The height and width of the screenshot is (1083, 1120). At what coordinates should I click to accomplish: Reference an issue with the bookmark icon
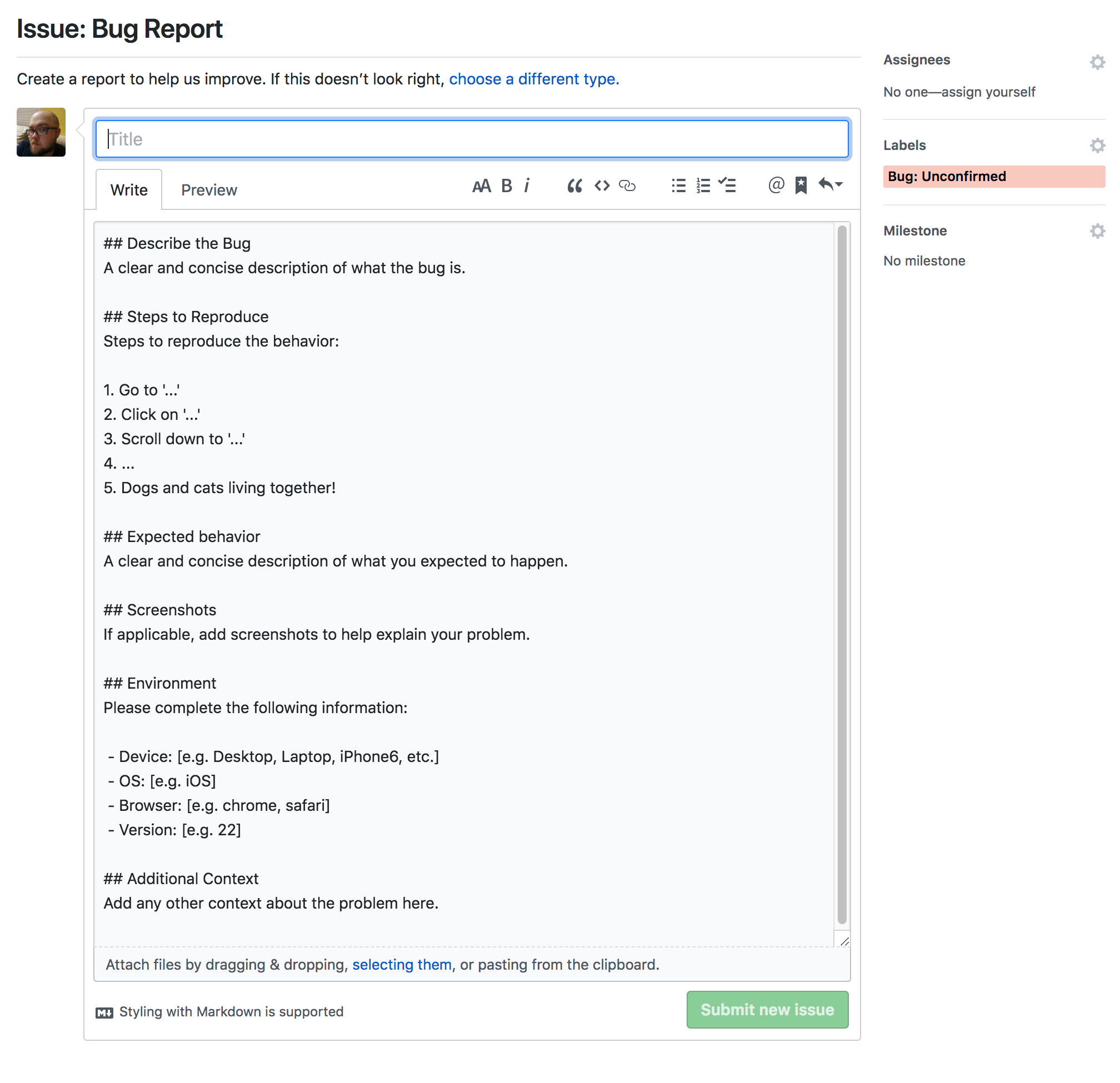tap(801, 185)
